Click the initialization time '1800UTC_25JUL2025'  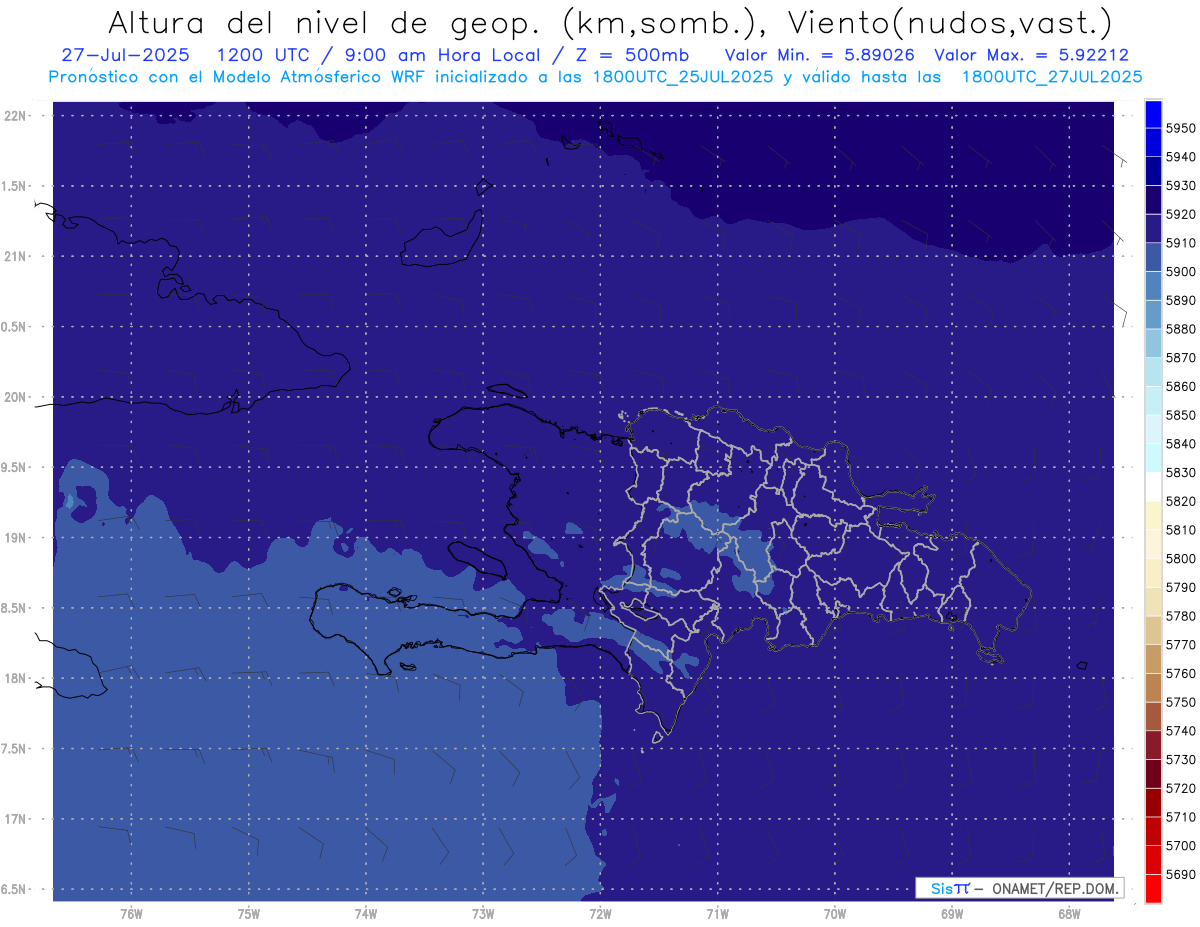click(x=683, y=76)
